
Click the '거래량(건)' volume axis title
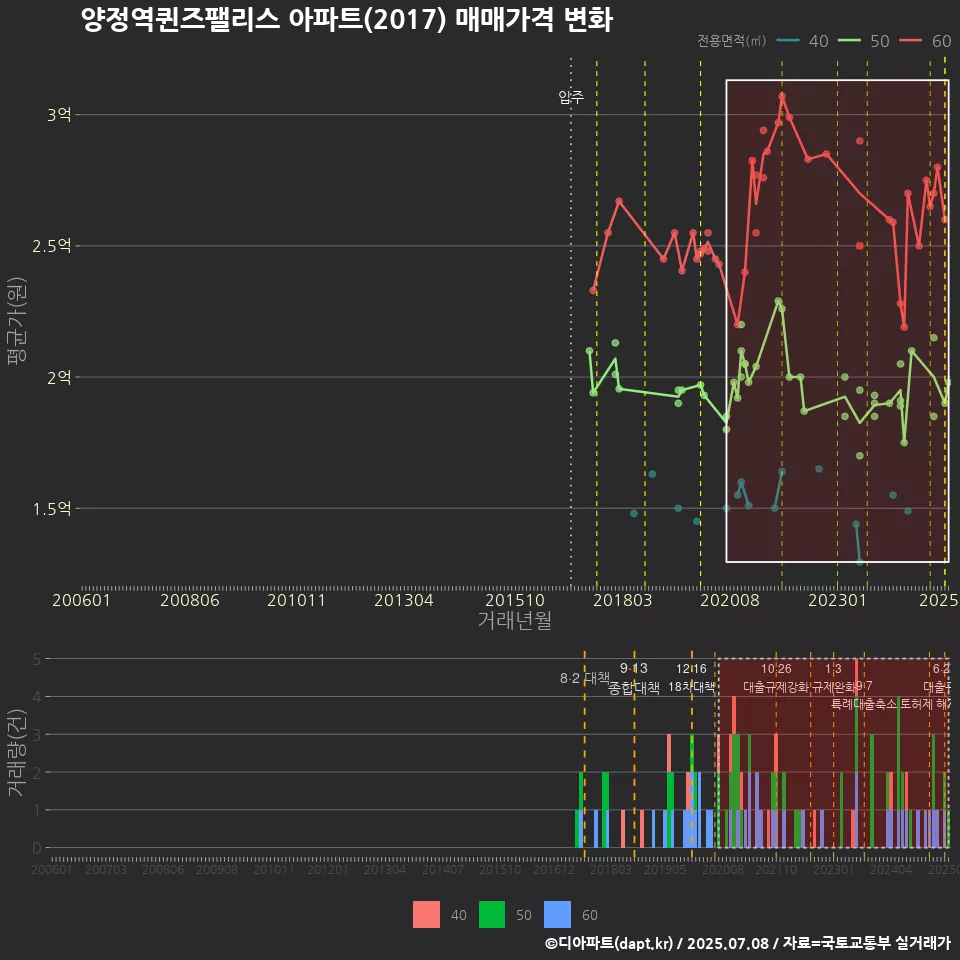(x=16, y=753)
